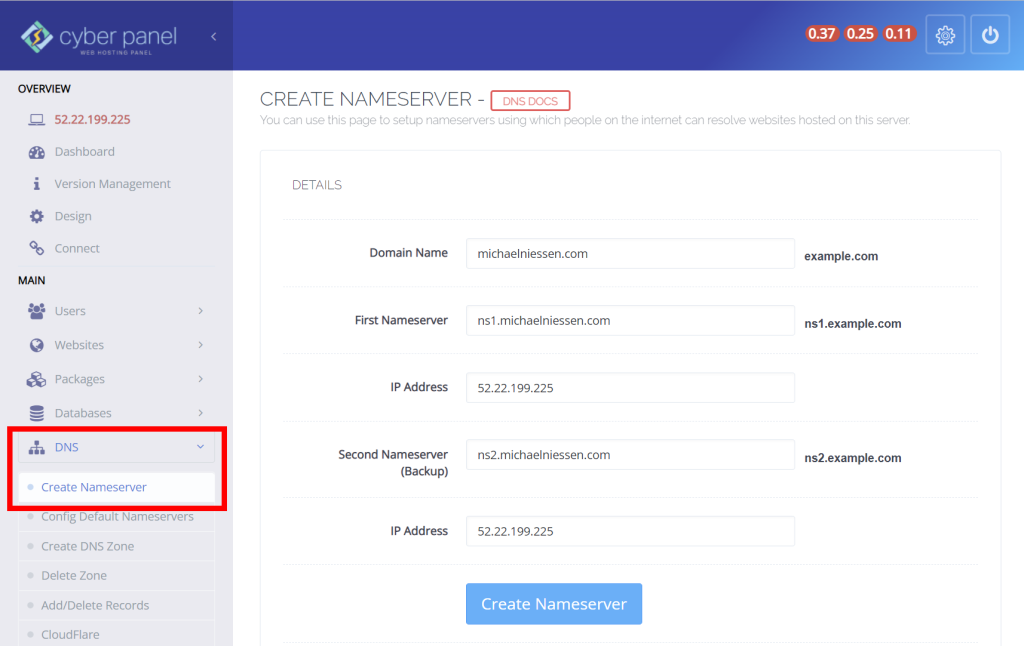This screenshot has width=1024, height=646.
Task: Click the CyberPanel logo
Action: (99, 37)
